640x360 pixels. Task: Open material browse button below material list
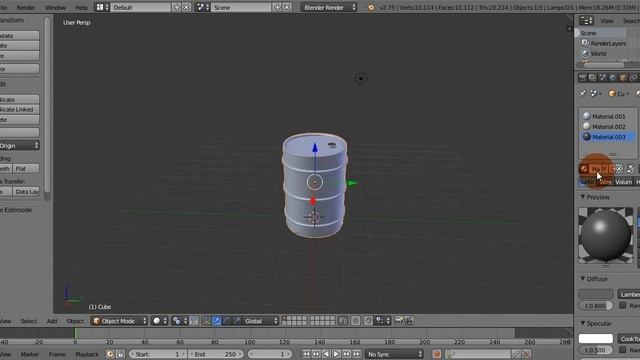[x=584, y=169]
